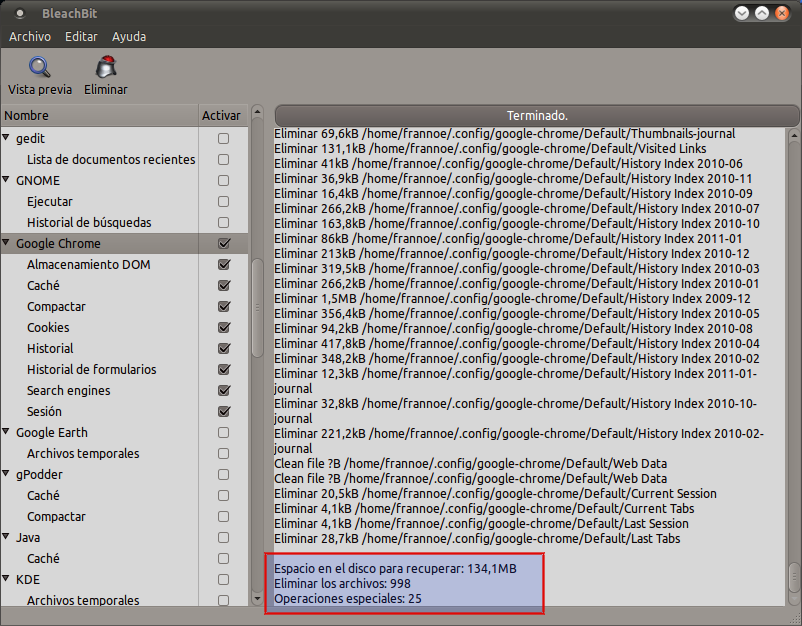Click the cleaner list scrollbar up arrow
802x626 pixels.
click(257, 111)
